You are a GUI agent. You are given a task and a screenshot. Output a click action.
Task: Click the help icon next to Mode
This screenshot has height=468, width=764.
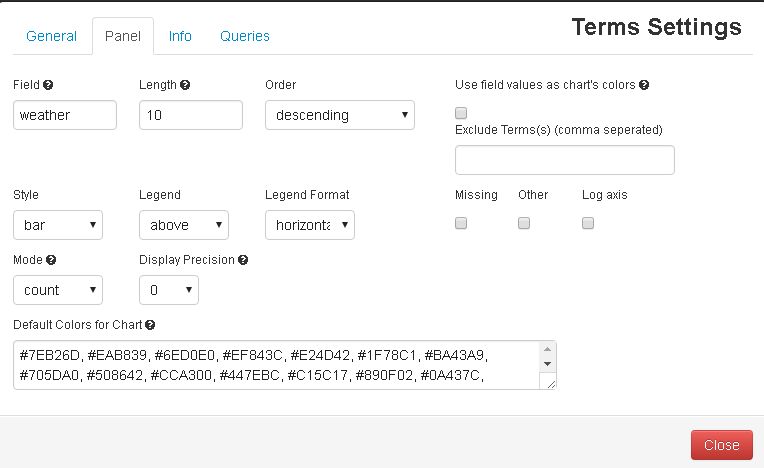[51, 260]
